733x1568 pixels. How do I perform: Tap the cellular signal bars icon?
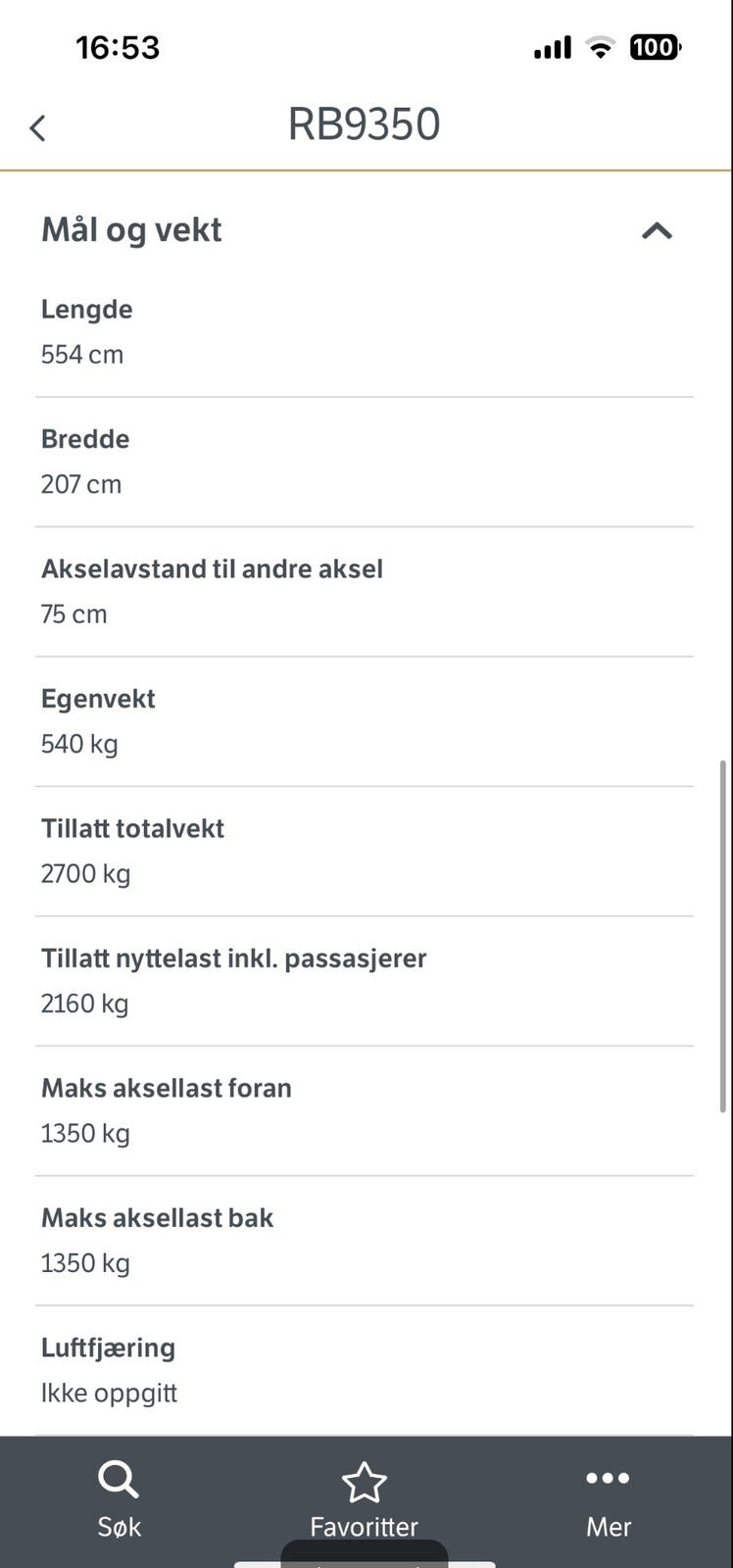[552, 47]
